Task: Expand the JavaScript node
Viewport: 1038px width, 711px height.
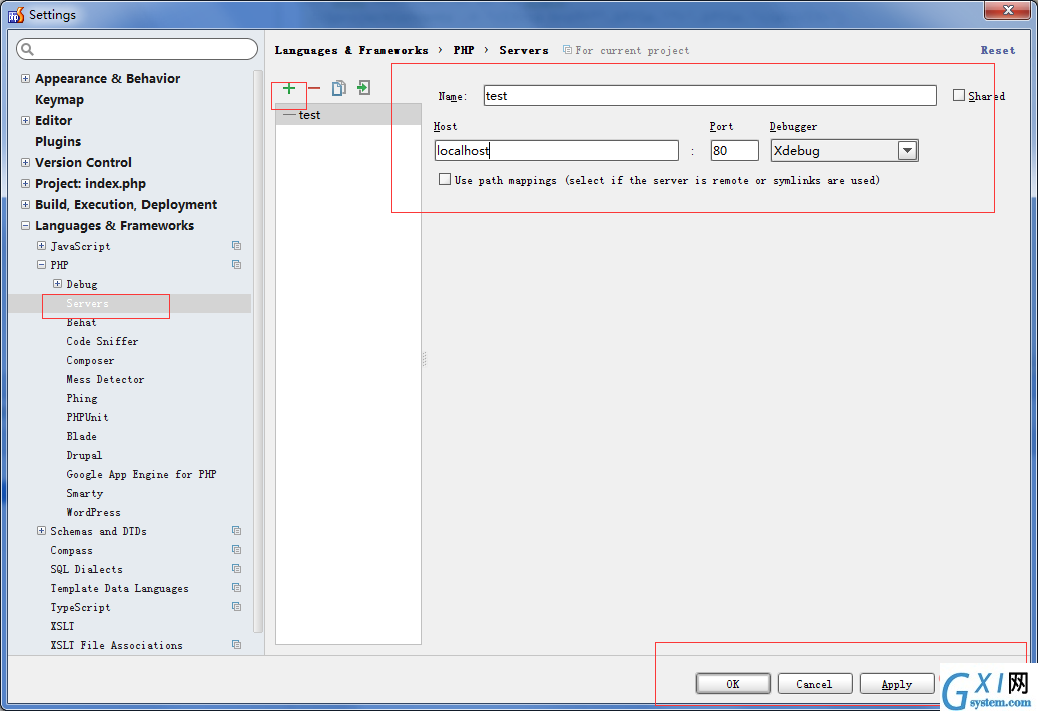Action: point(41,246)
